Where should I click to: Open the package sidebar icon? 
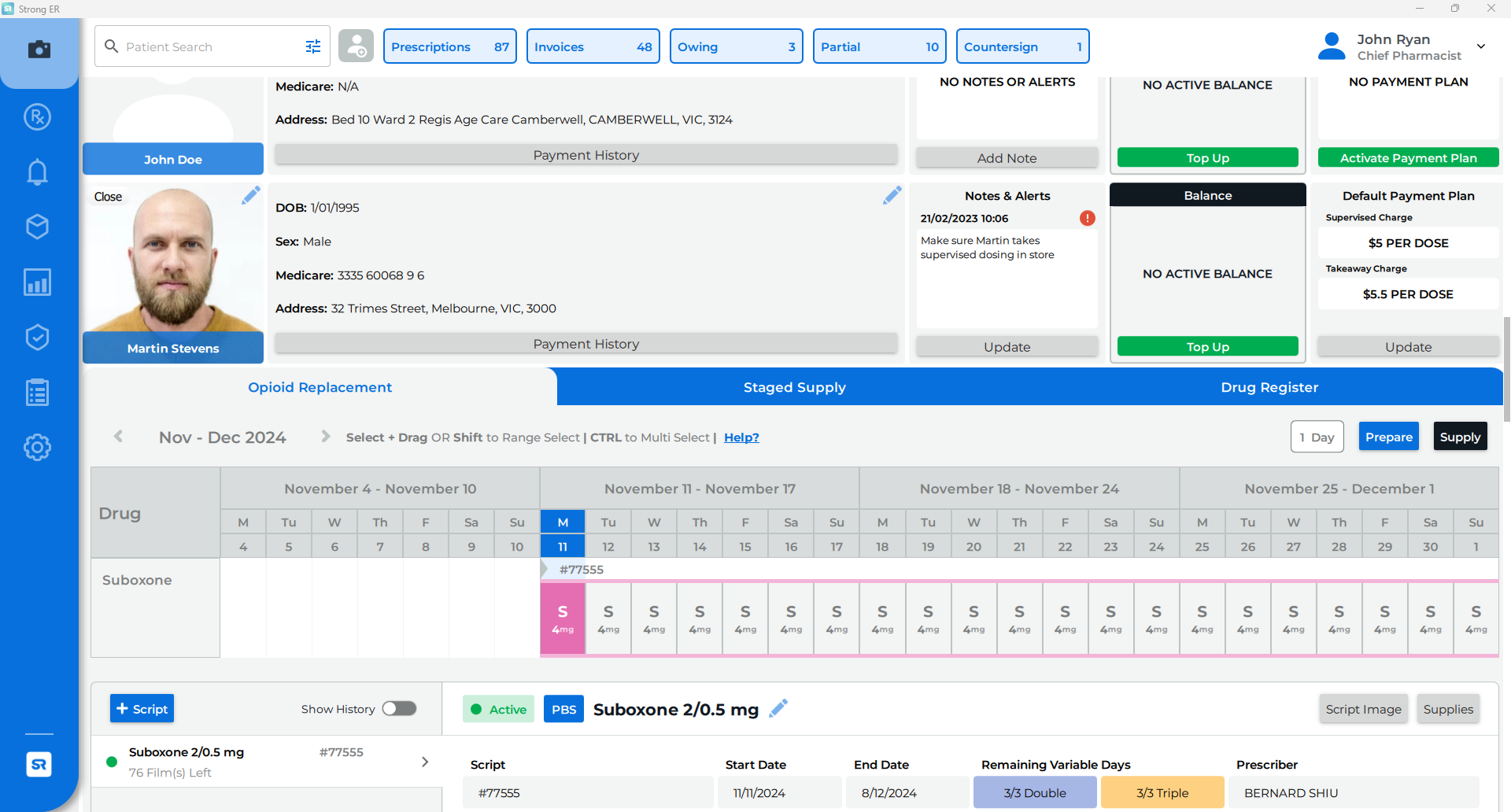pos(37,227)
